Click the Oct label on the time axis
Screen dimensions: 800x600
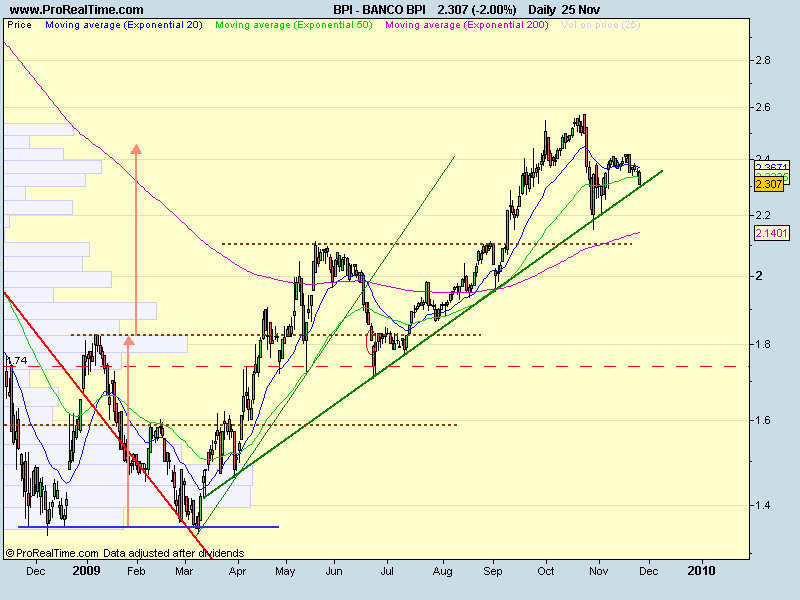tap(545, 571)
